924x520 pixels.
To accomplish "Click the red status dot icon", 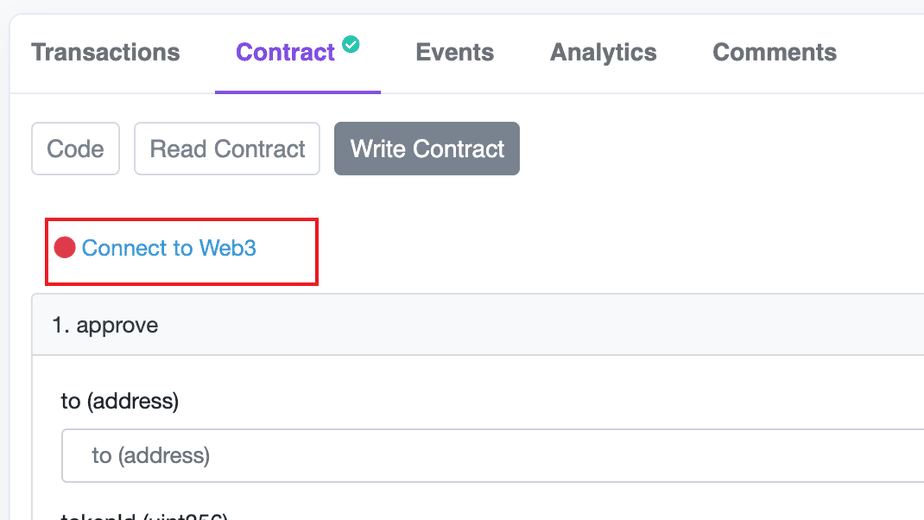I will tap(65, 248).
